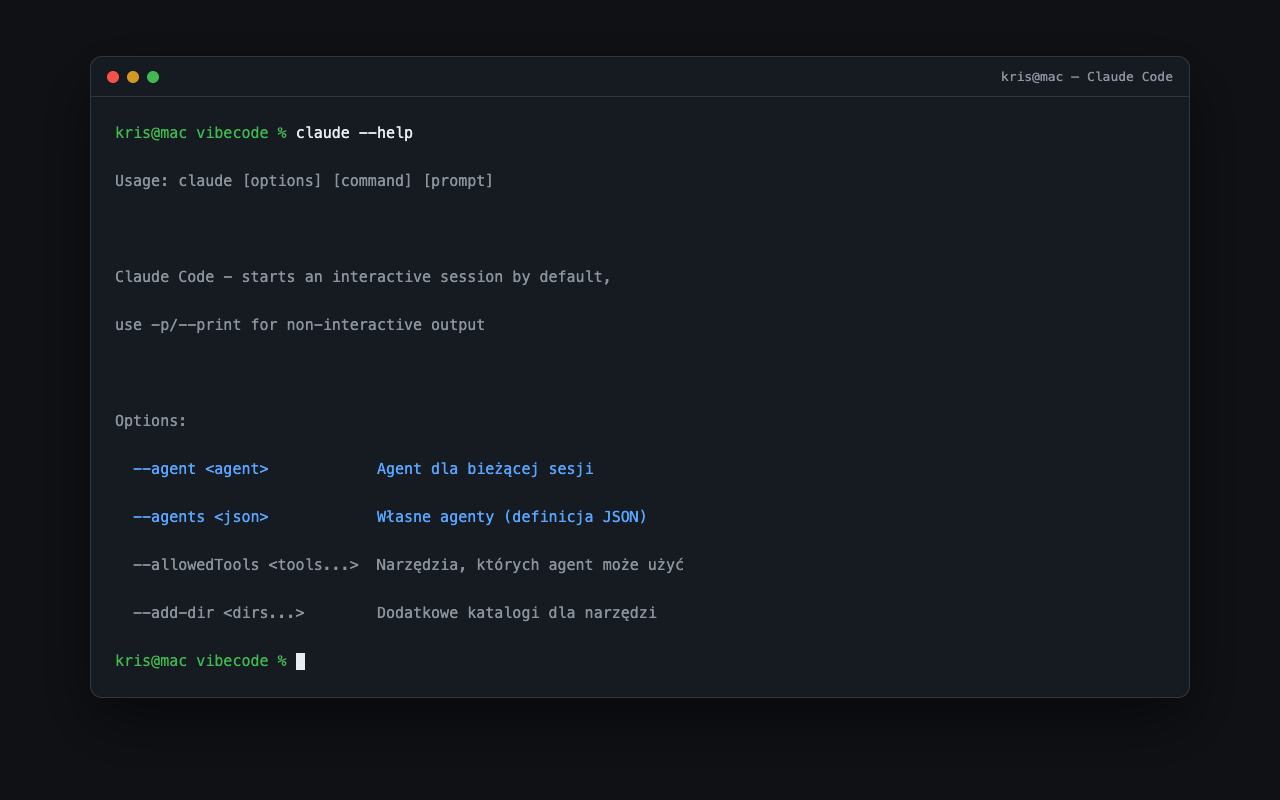Screen dimensions: 1280x800
Task: Click the line 'Claude Code - starts an interactive session by default,'
Action: coord(363,277)
